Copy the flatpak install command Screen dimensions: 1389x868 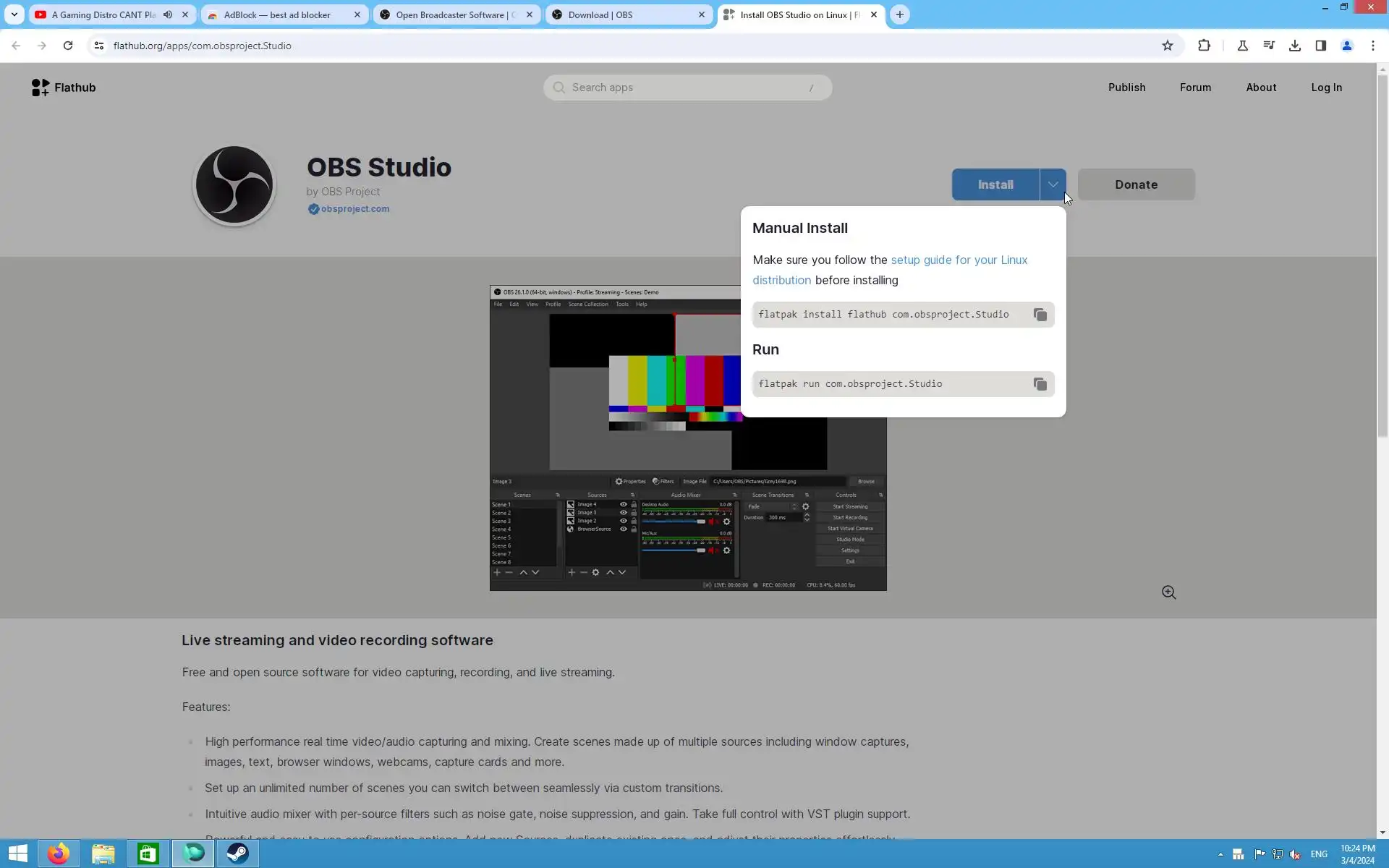click(x=1040, y=315)
